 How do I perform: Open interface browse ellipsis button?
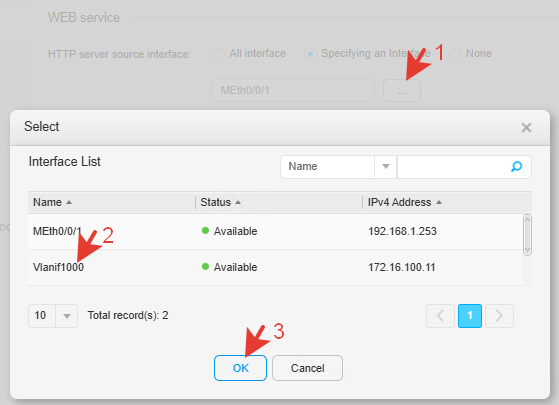tap(402, 91)
